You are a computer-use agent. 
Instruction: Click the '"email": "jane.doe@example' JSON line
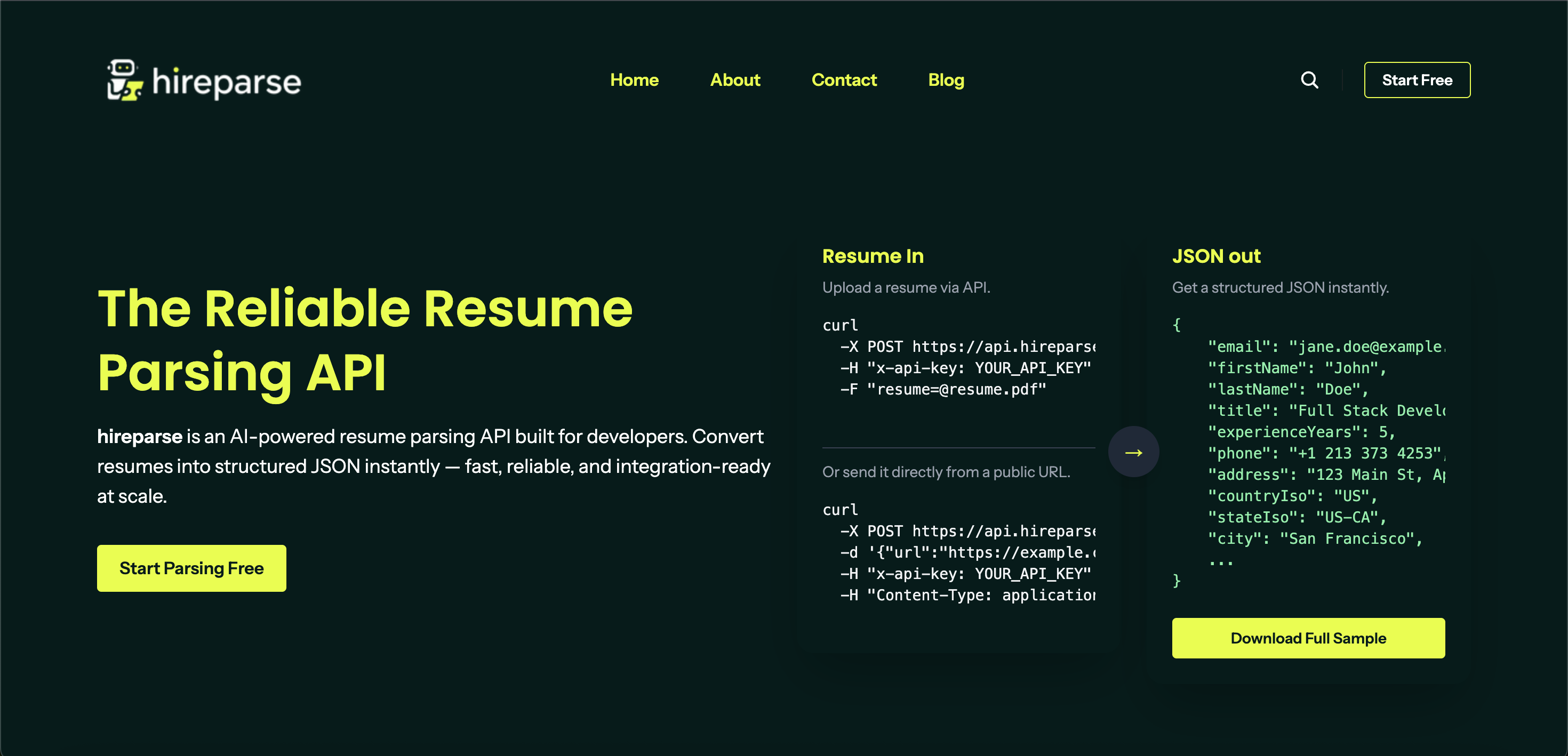click(x=1326, y=347)
